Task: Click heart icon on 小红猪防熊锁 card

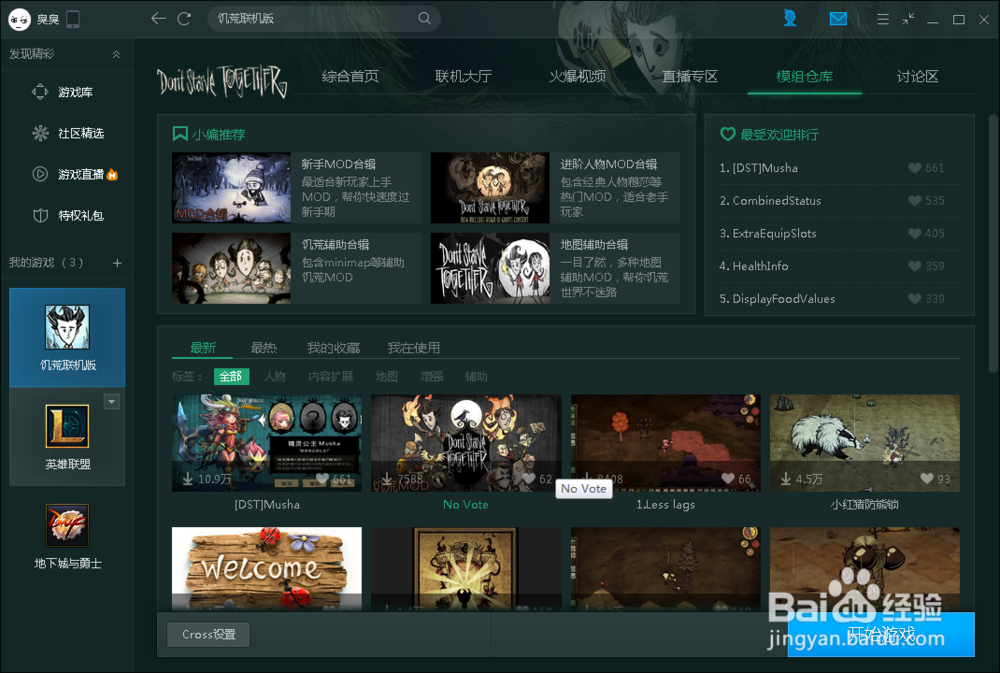Action: (x=927, y=478)
